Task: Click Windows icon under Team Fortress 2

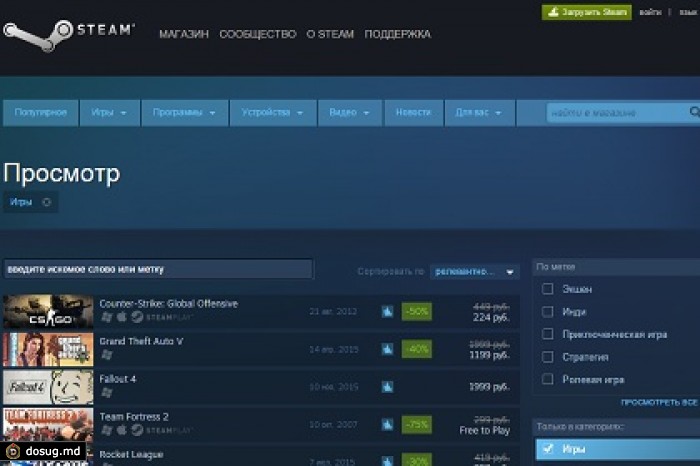Action: click(107, 430)
